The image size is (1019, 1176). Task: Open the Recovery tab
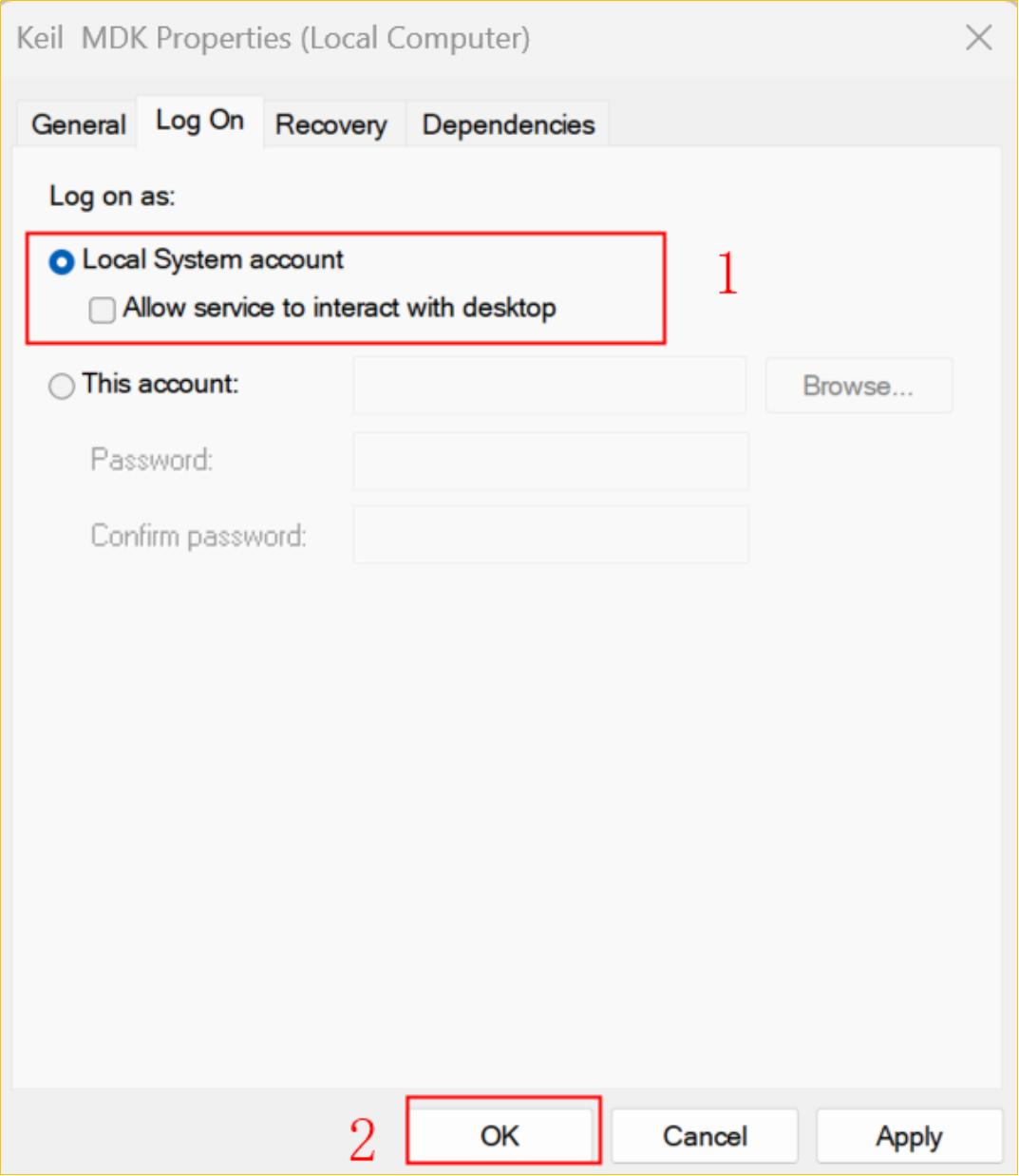point(330,124)
